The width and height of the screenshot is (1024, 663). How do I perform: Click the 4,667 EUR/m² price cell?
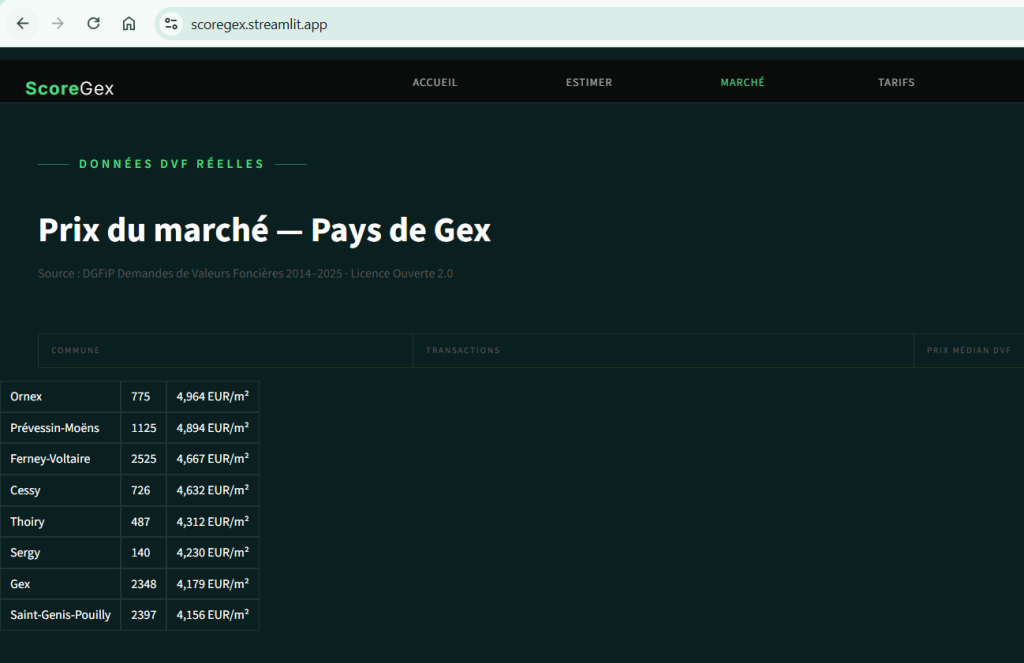[213, 459]
